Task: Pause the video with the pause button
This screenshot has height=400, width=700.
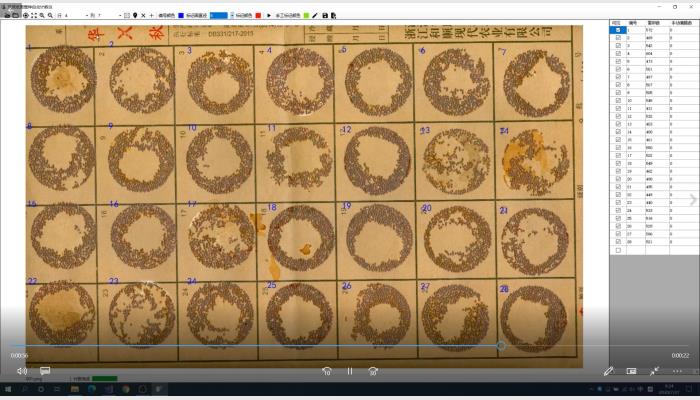Action: [350, 371]
